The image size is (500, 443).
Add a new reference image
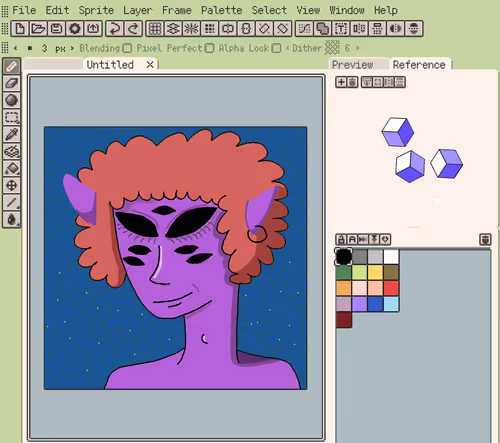(x=341, y=82)
